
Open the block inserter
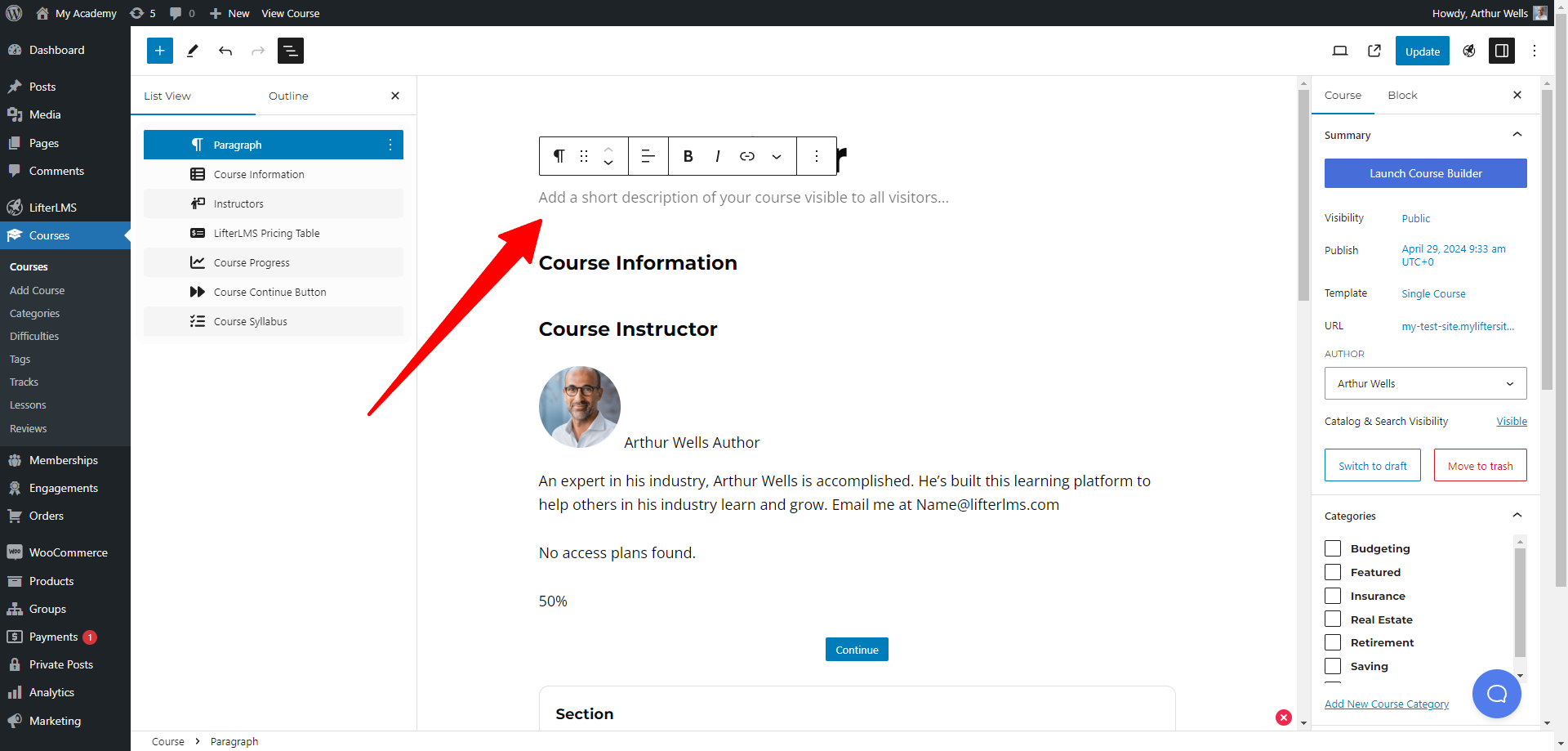(159, 50)
